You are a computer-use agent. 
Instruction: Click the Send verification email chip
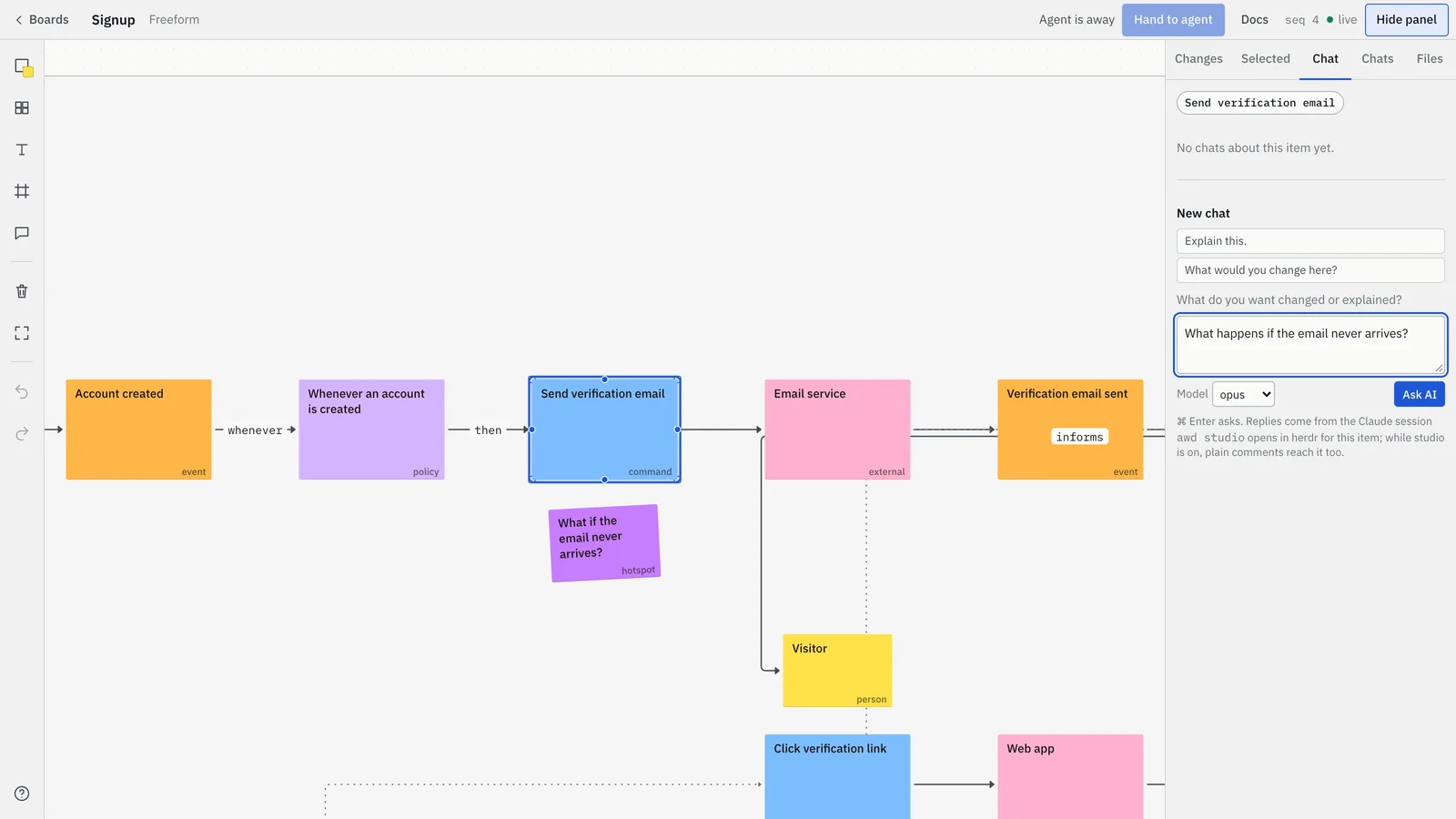[x=1259, y=103]
